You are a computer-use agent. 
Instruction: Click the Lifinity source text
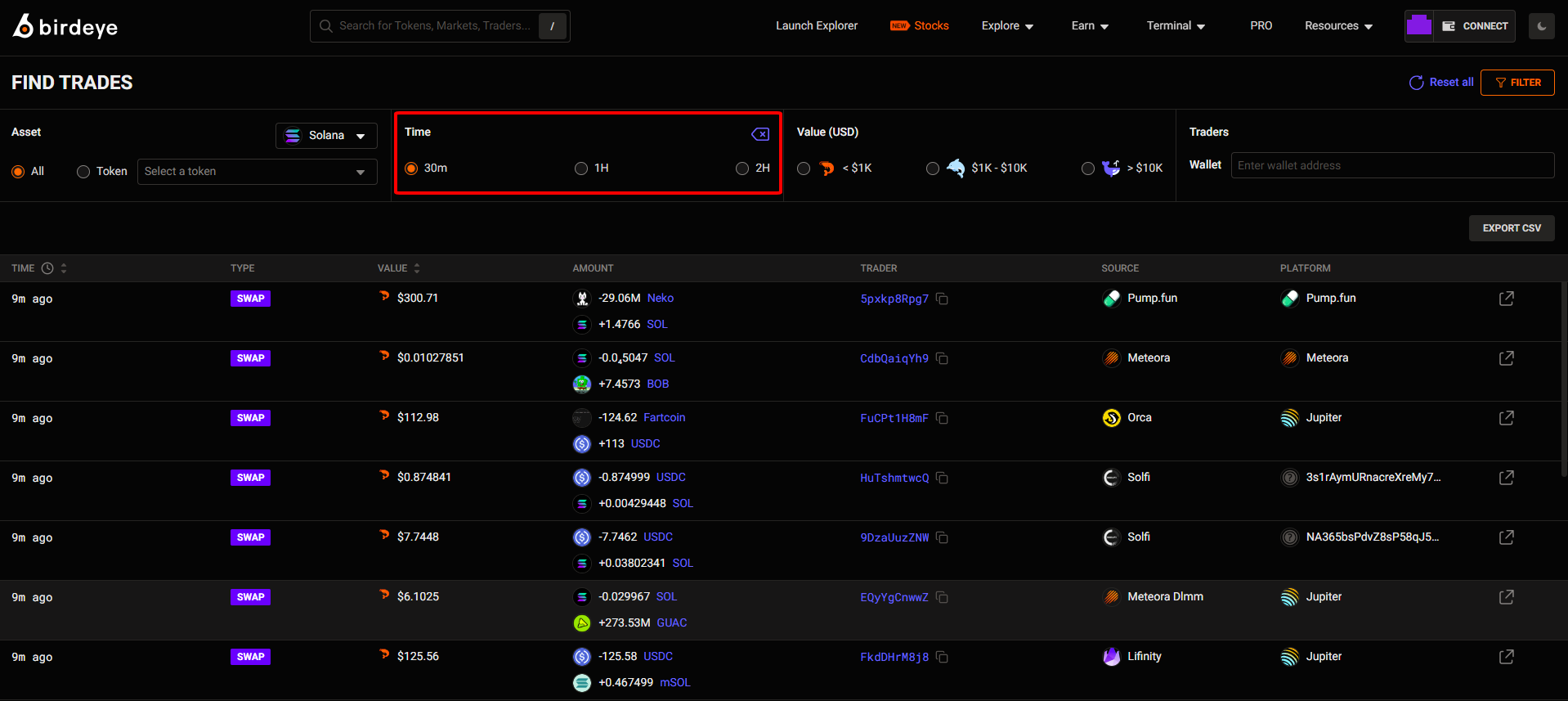point(1144,657)
